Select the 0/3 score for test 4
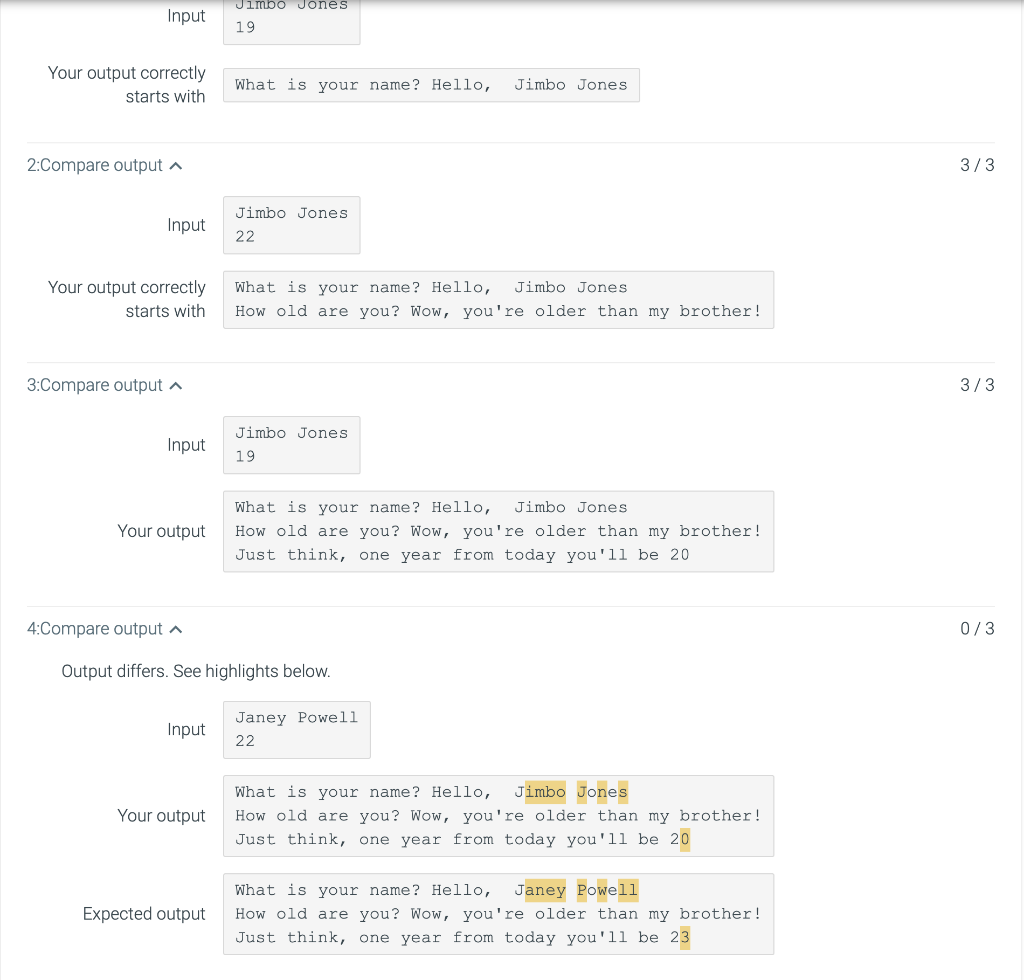Viewport: 1024px width, 980px height. click(977, 629)
